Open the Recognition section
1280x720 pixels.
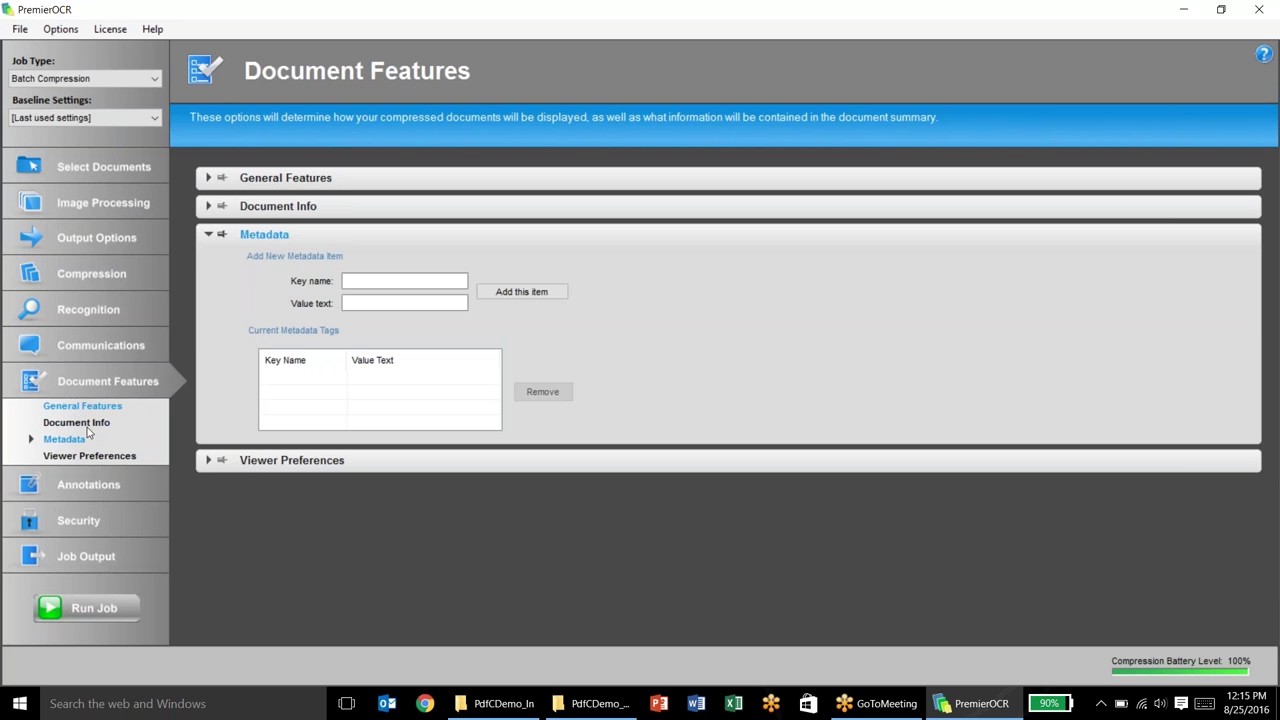[x=85, y=310]
